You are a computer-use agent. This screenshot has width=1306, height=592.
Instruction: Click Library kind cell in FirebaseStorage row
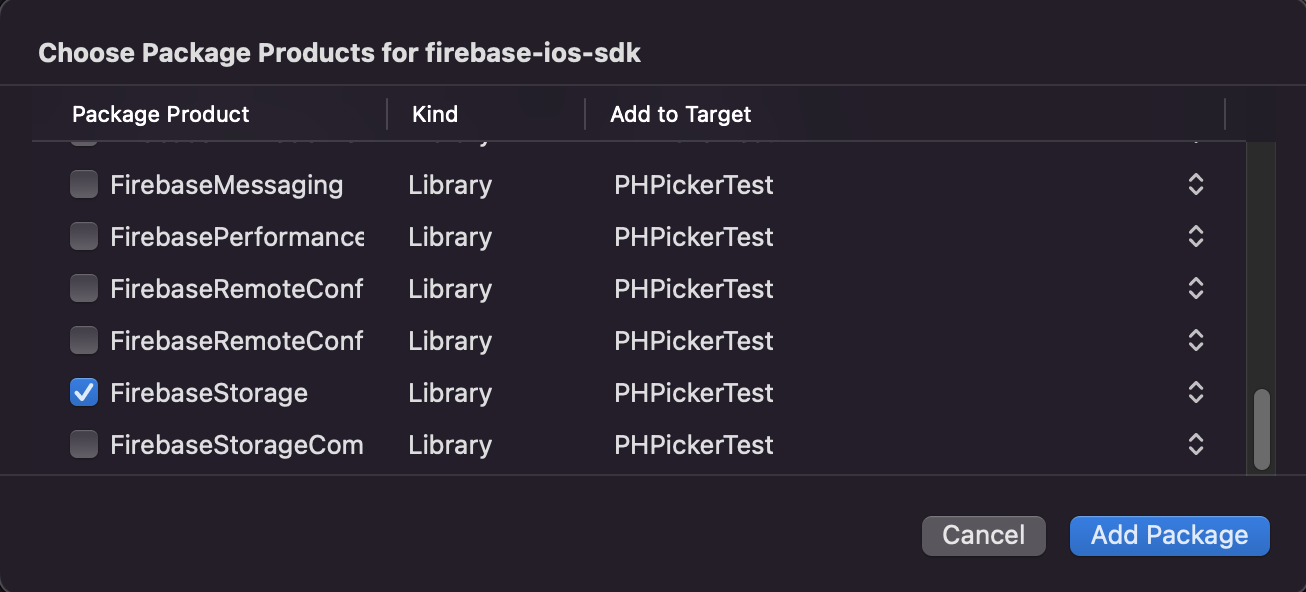(x=450, y=393)
